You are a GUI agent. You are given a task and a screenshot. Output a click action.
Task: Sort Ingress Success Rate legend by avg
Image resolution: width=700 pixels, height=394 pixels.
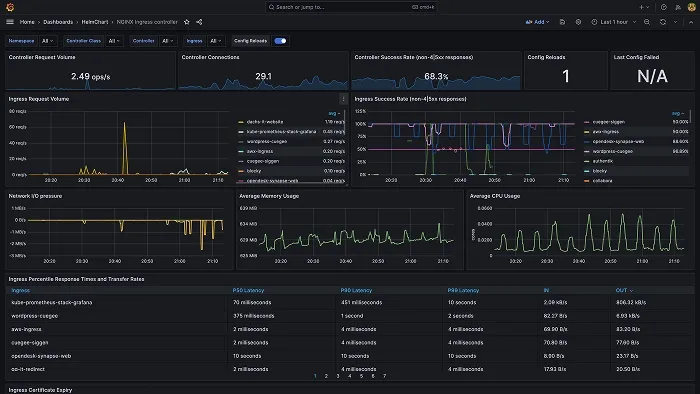pos(677,113)
